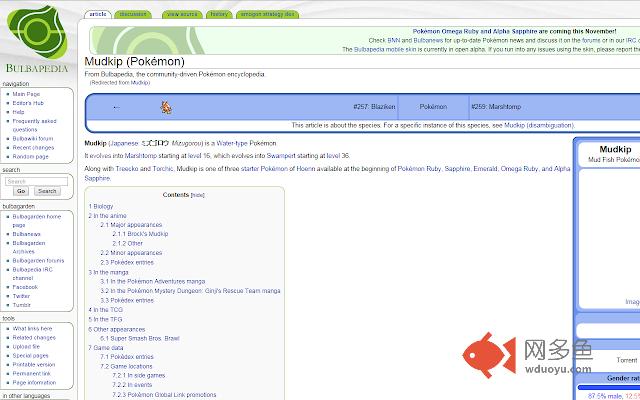The width and height of the screenshot is (640, 400).
Task: Hide the Contents table
Action: 198,195
